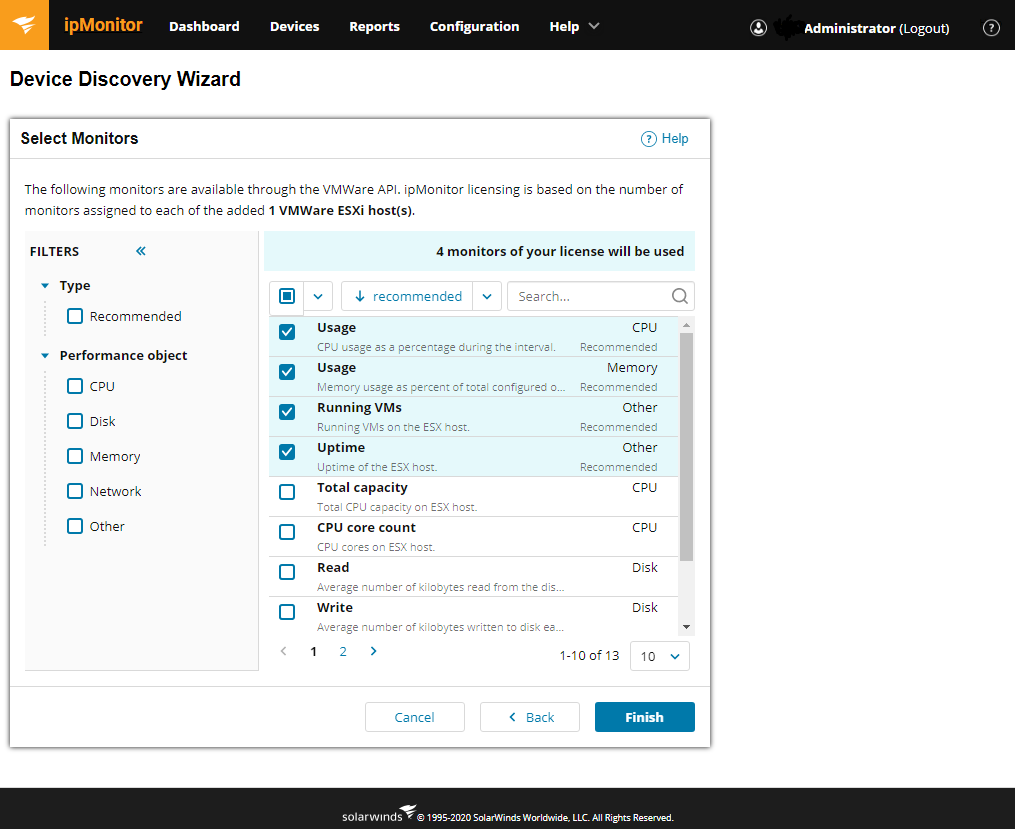Go to previous page arrow in pagination
The image size is (1015, 829).
(284, 651)
